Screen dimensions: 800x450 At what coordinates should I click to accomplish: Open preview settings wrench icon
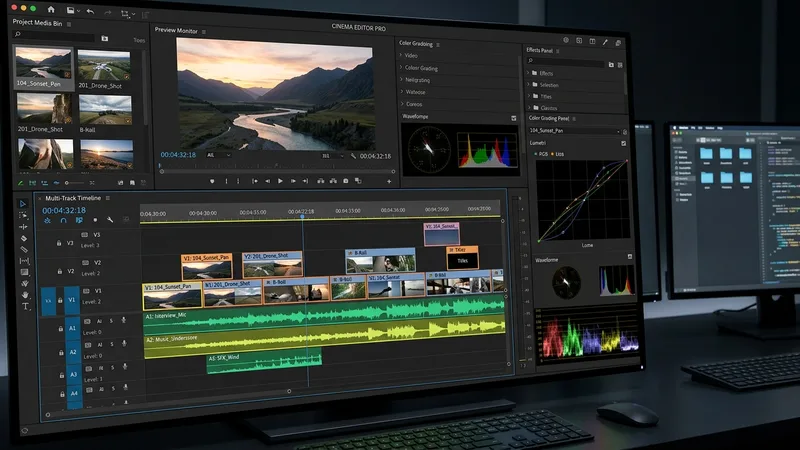click(x=353, y=156)
